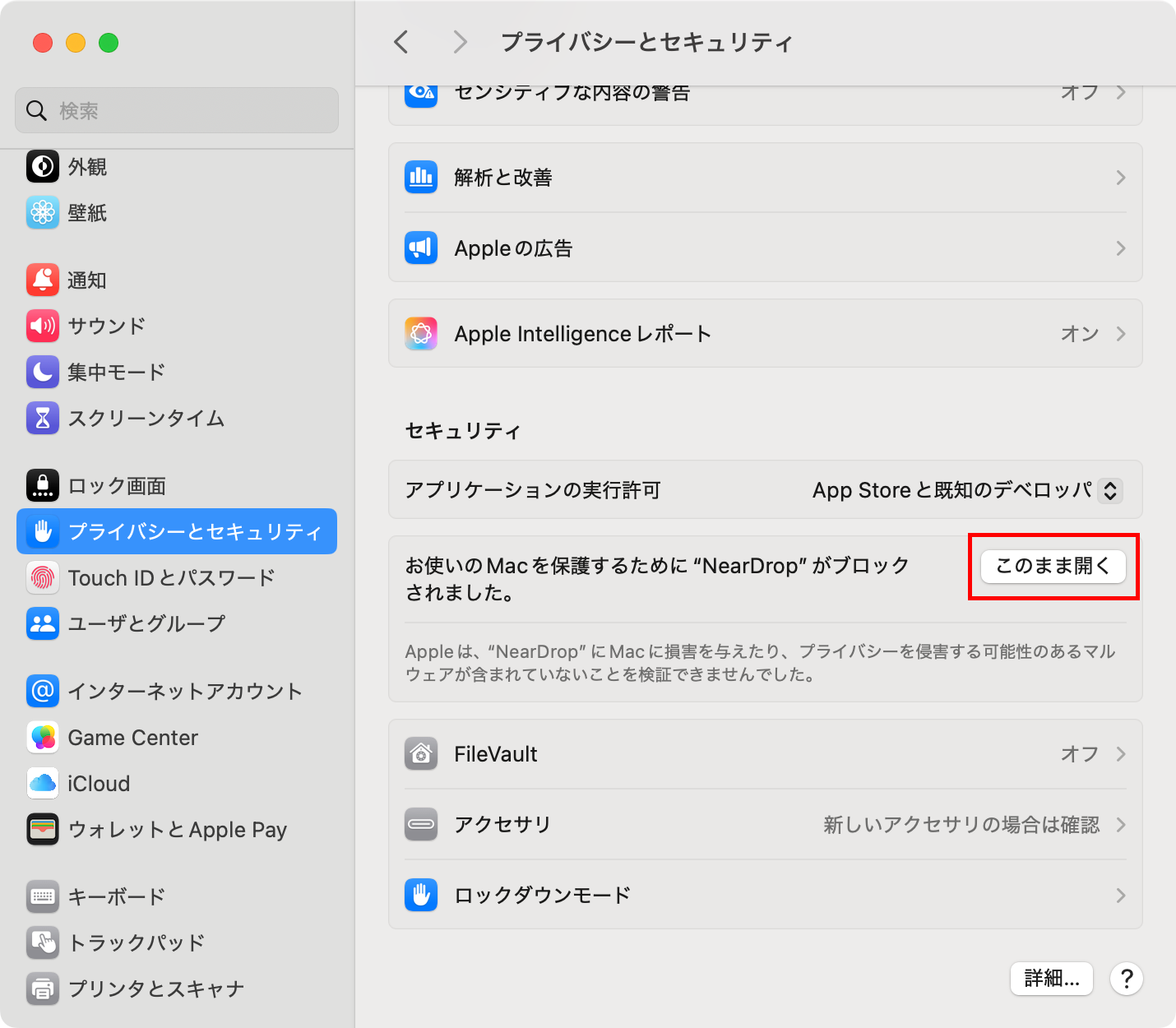This screenshot has width=1176, height=1028.
Task: Click the 解析と改善 row label
Action: (503, 178)
